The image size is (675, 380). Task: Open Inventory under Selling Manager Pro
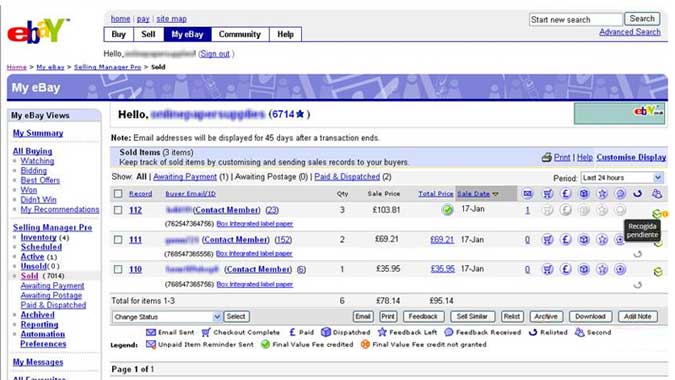click(x=38, y=238)
